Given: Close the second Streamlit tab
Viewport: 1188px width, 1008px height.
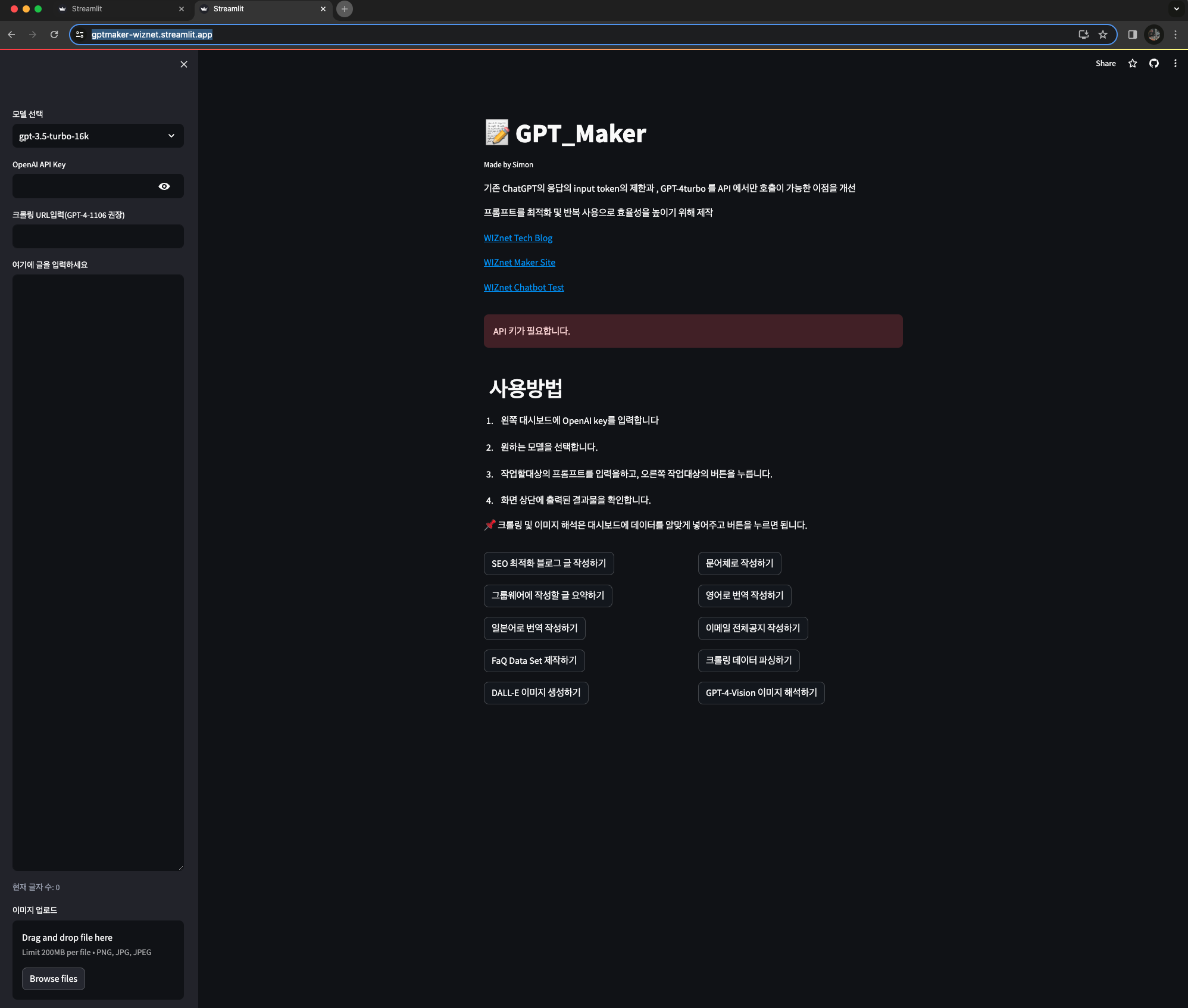Looking at the screenshot, I should click(x=323, y=9).
